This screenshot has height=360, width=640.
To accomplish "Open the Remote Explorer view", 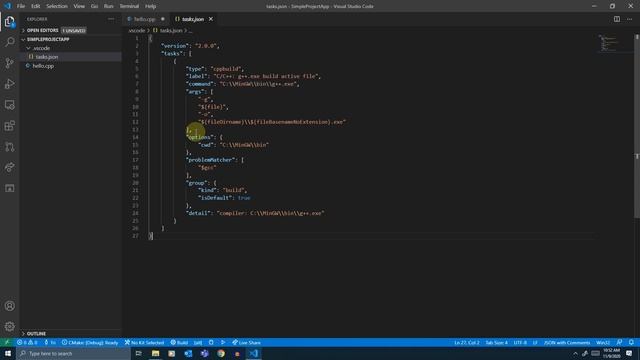I will (9, 104).
